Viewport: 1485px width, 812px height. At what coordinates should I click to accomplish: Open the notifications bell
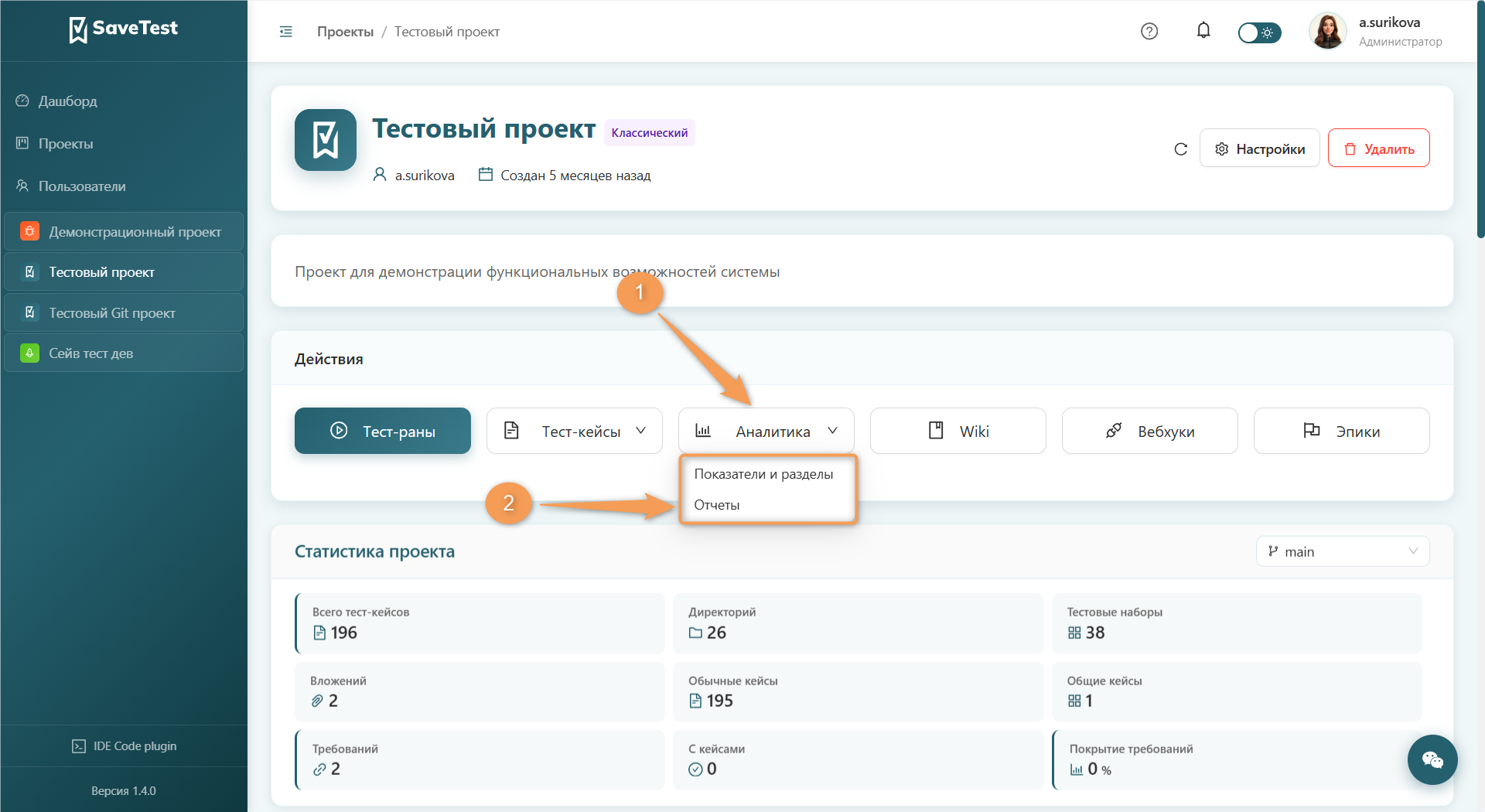pyautogui.click(x=1203, y=31)
